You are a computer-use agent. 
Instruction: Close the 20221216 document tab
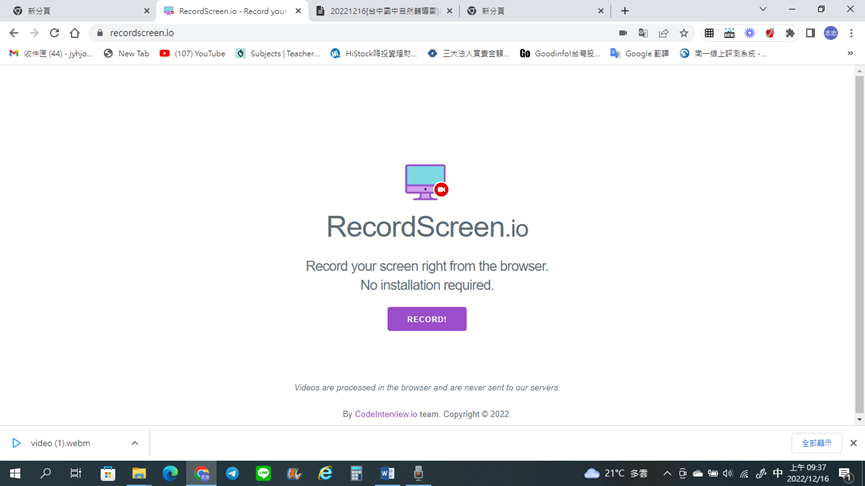(x=450, y=11)
